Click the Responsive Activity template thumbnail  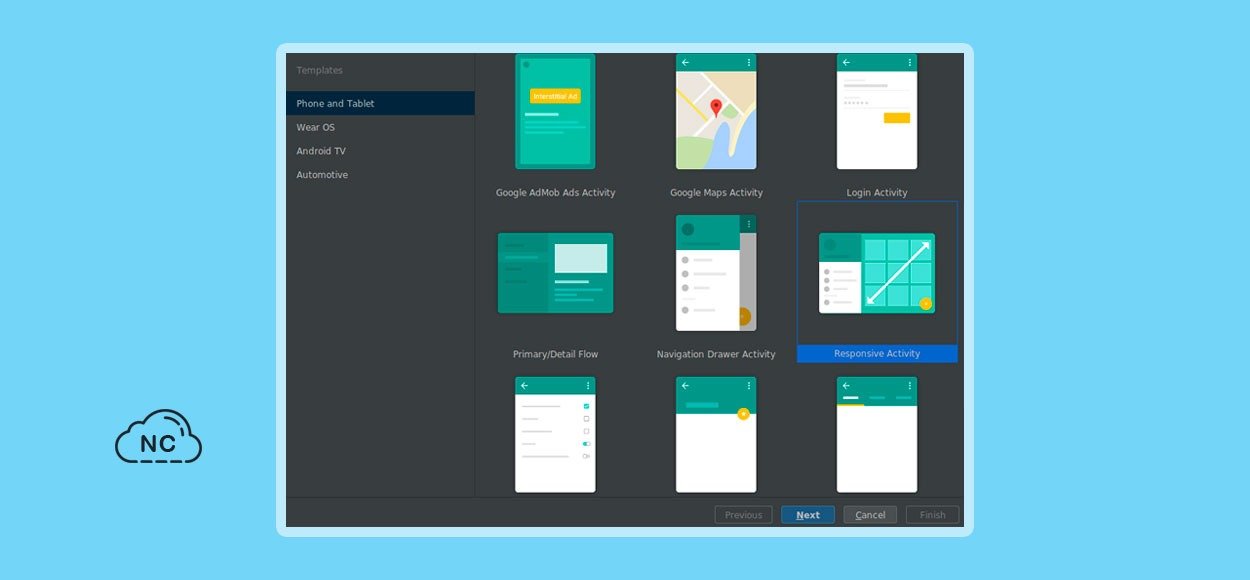pos(877,273)
